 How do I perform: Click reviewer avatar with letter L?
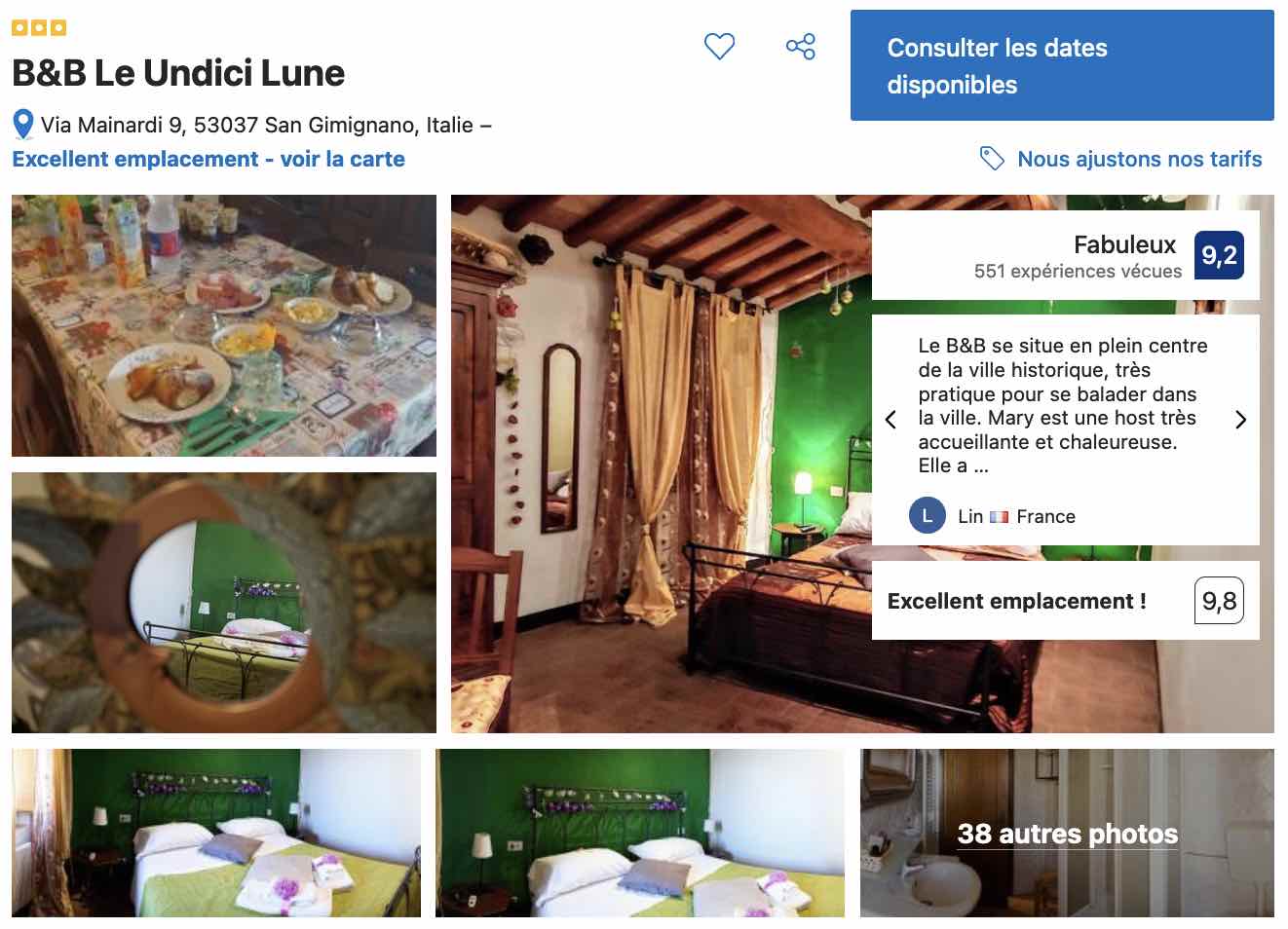tap(927, 516)
